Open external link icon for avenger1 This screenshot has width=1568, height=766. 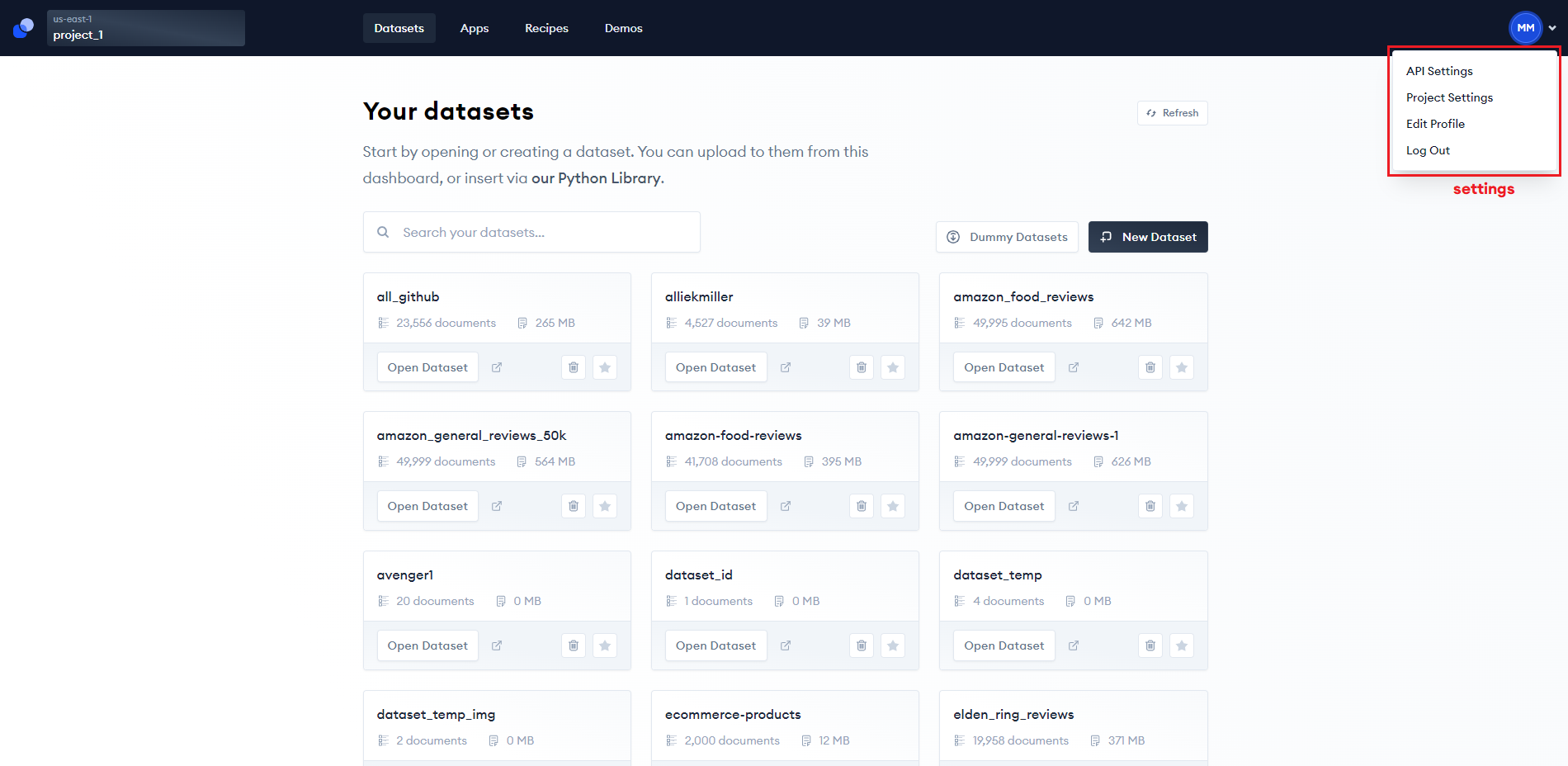coord(497,645)
